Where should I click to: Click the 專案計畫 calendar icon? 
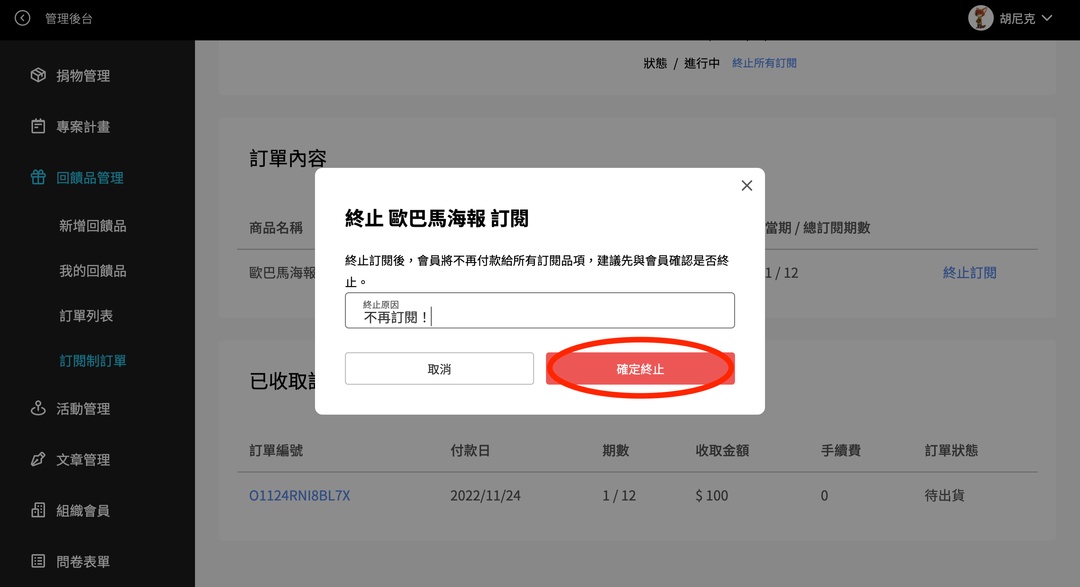pyautogui.click(x=38, y=127)
